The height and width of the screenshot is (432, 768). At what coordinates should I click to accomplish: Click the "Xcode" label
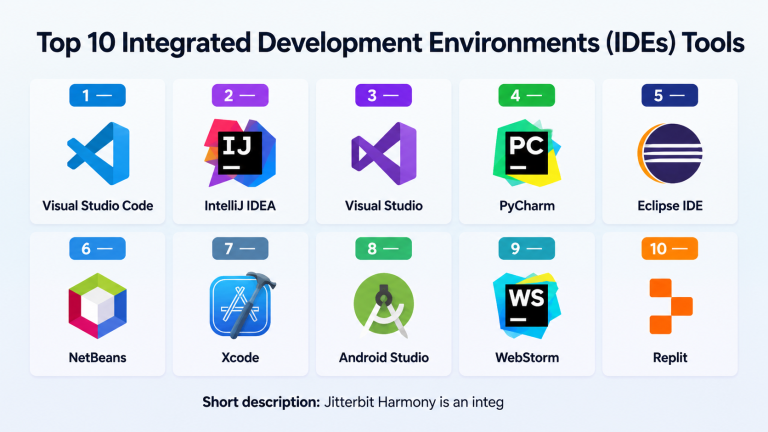(240, 358)
